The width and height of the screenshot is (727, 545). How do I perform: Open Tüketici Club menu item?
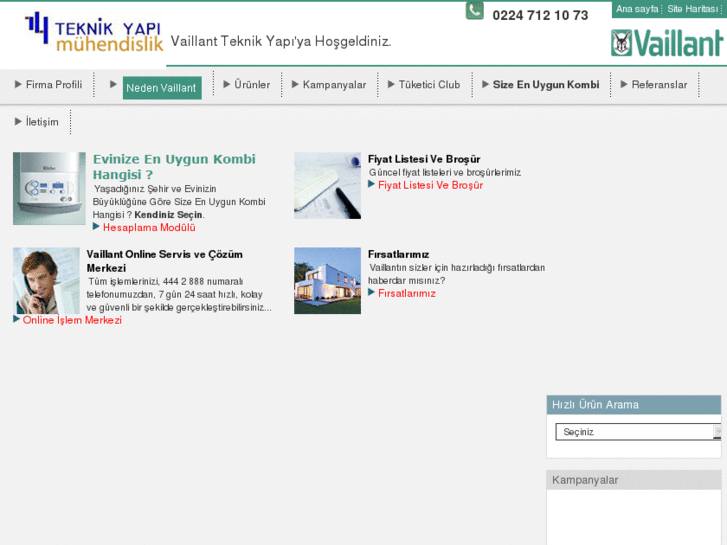429,84
